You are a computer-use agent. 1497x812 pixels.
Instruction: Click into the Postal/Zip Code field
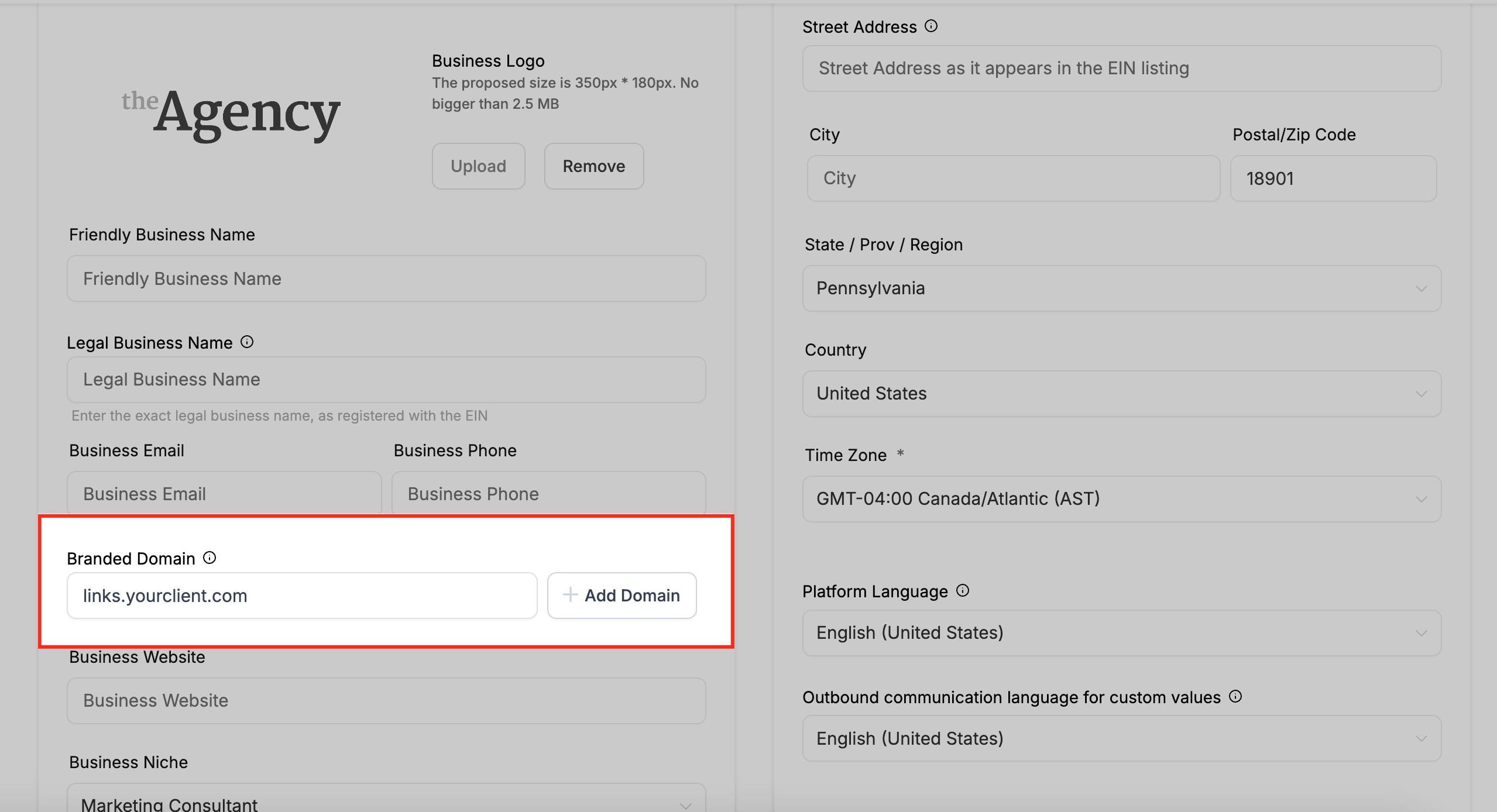(x=1333, y=178)
